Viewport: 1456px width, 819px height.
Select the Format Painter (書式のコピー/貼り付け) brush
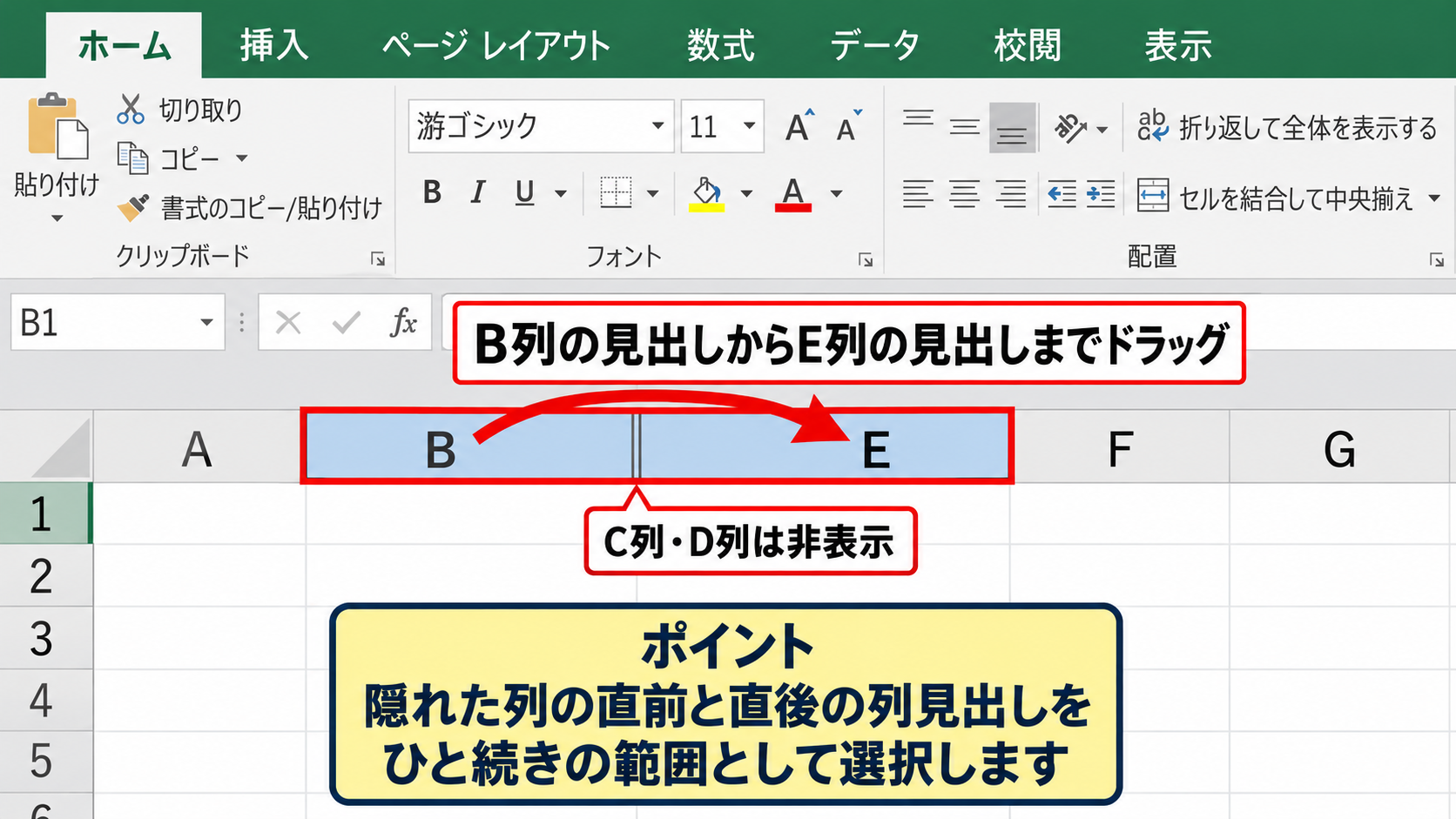[x=133, y=207]
